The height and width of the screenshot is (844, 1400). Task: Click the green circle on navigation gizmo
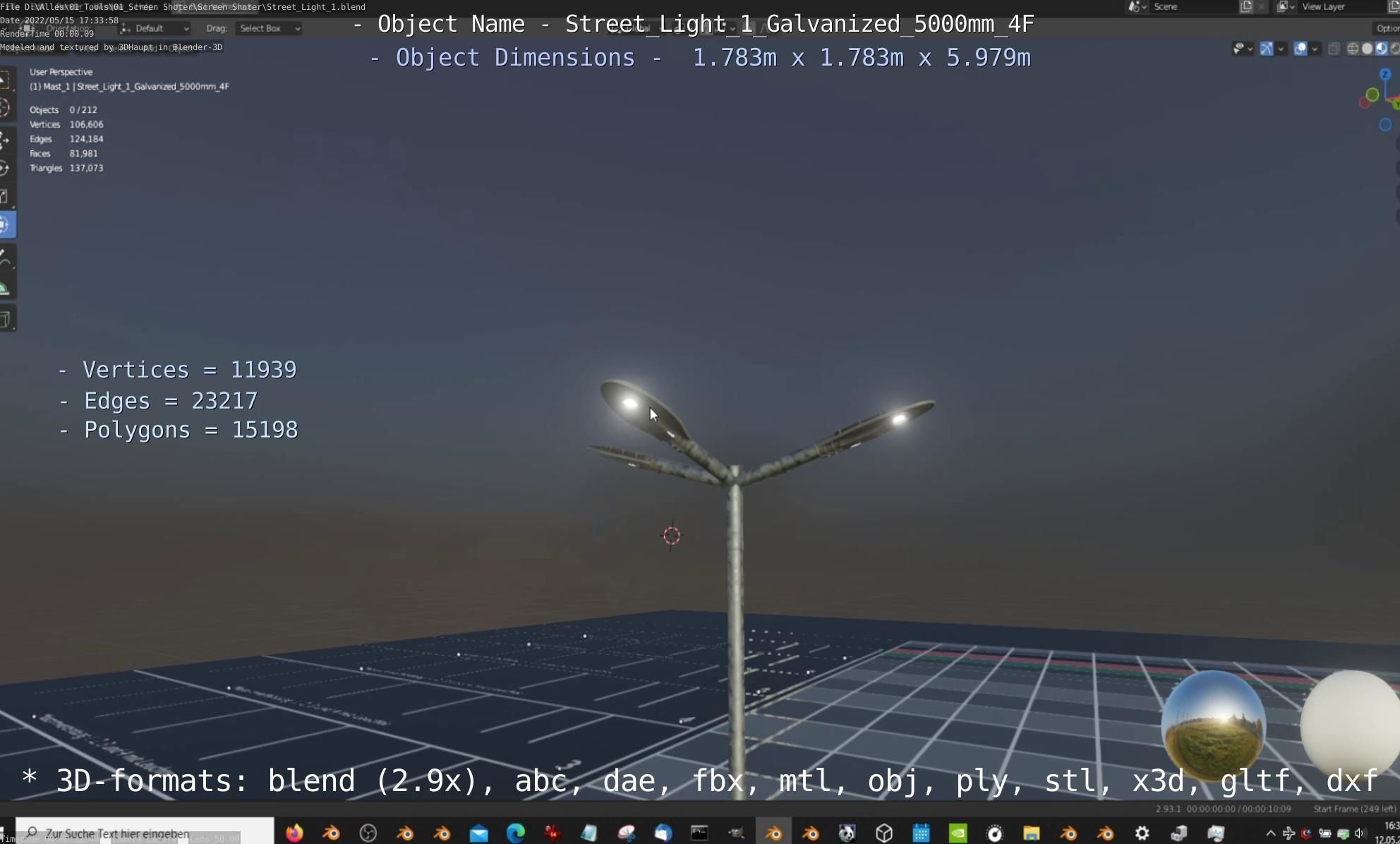1372,95
